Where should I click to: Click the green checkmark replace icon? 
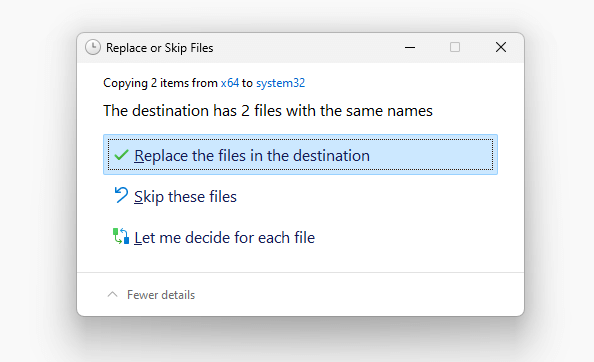click(x=121, y=155)
